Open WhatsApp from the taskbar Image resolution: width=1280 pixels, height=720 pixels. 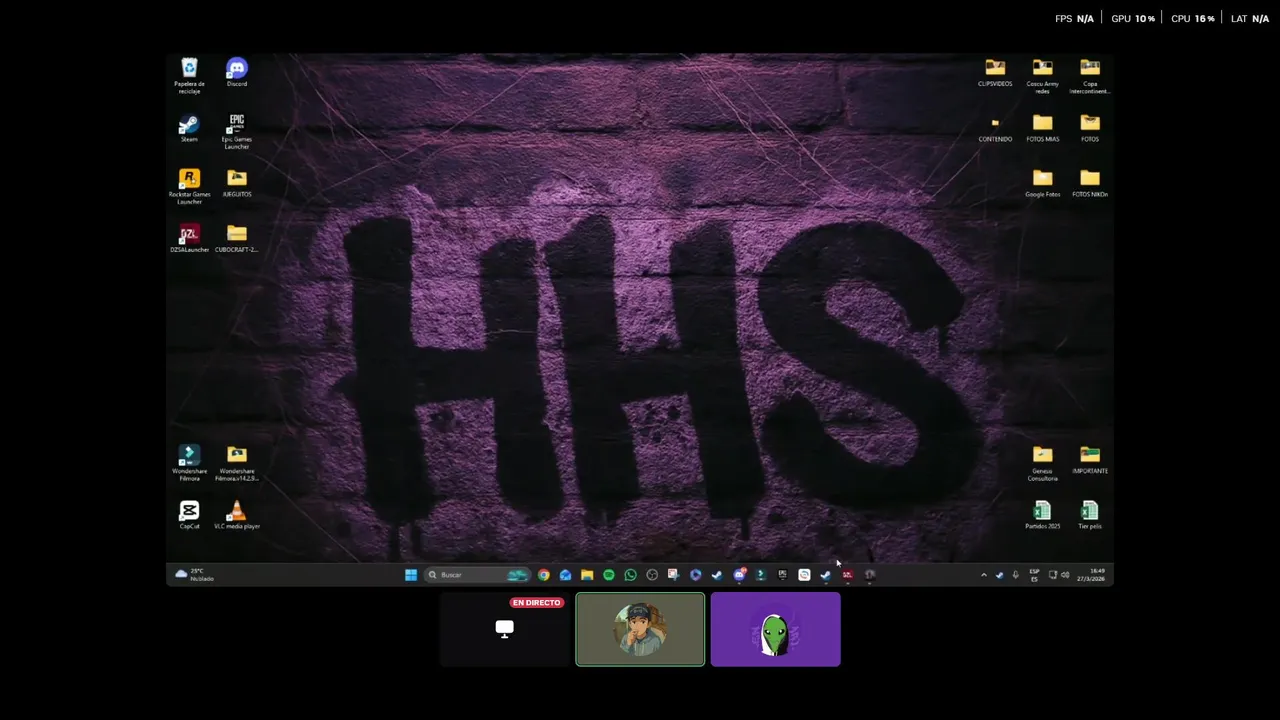pyautogui.click(x=630, y=575)
